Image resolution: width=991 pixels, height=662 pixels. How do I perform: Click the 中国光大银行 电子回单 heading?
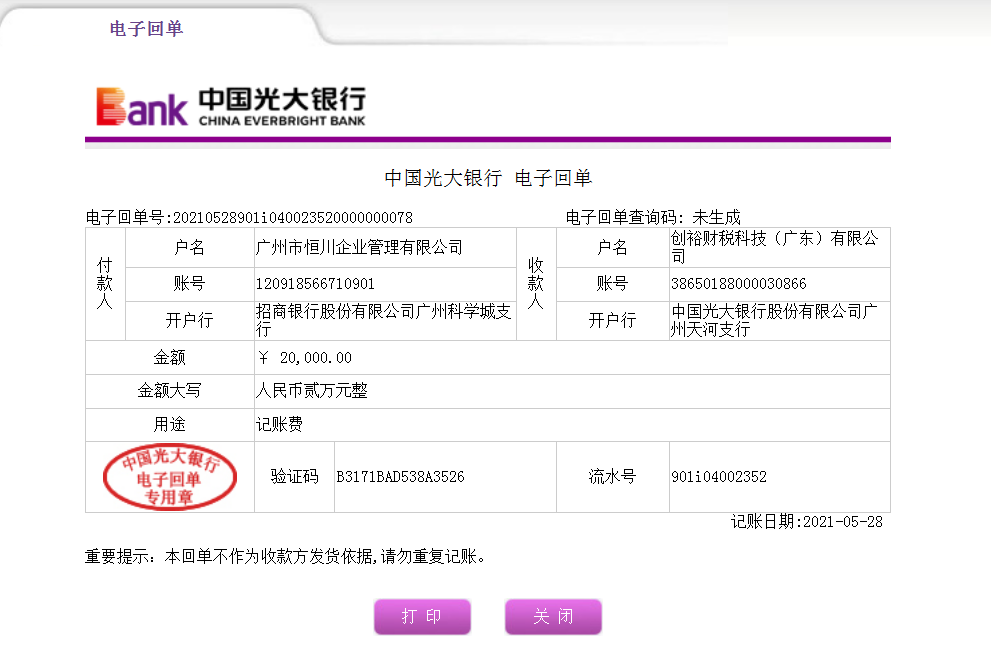coord(488,178)
